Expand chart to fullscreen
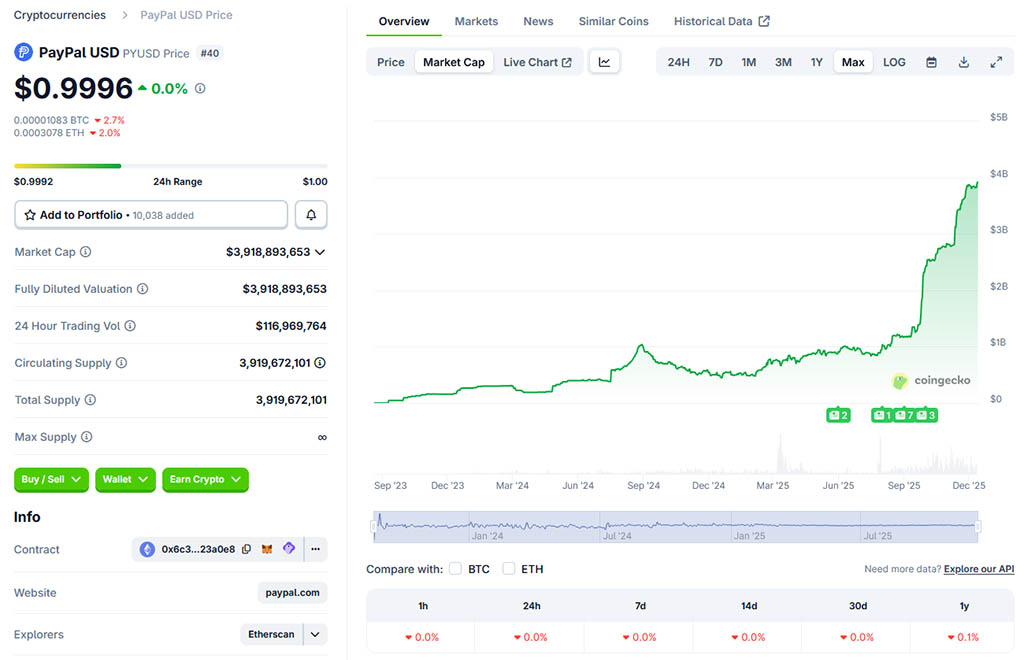This screenshot has height=660, width=1024. click(996, 62)
